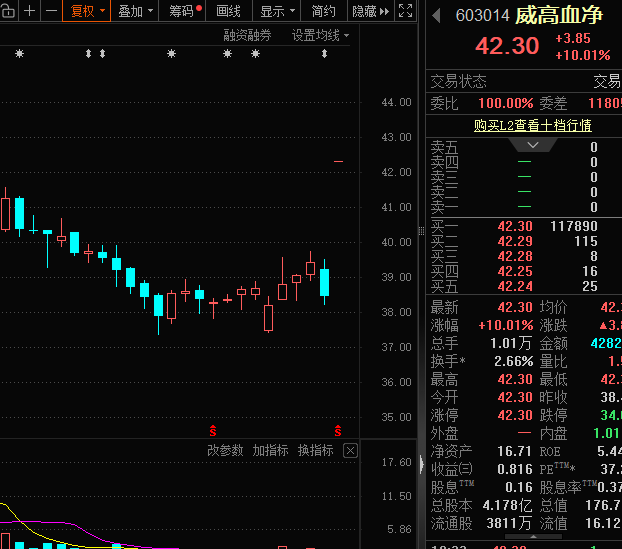The height and width of the screenshot is (549, 622).
Task: Open the 设置均线 moving average dropdown
Action: (320, 35)
